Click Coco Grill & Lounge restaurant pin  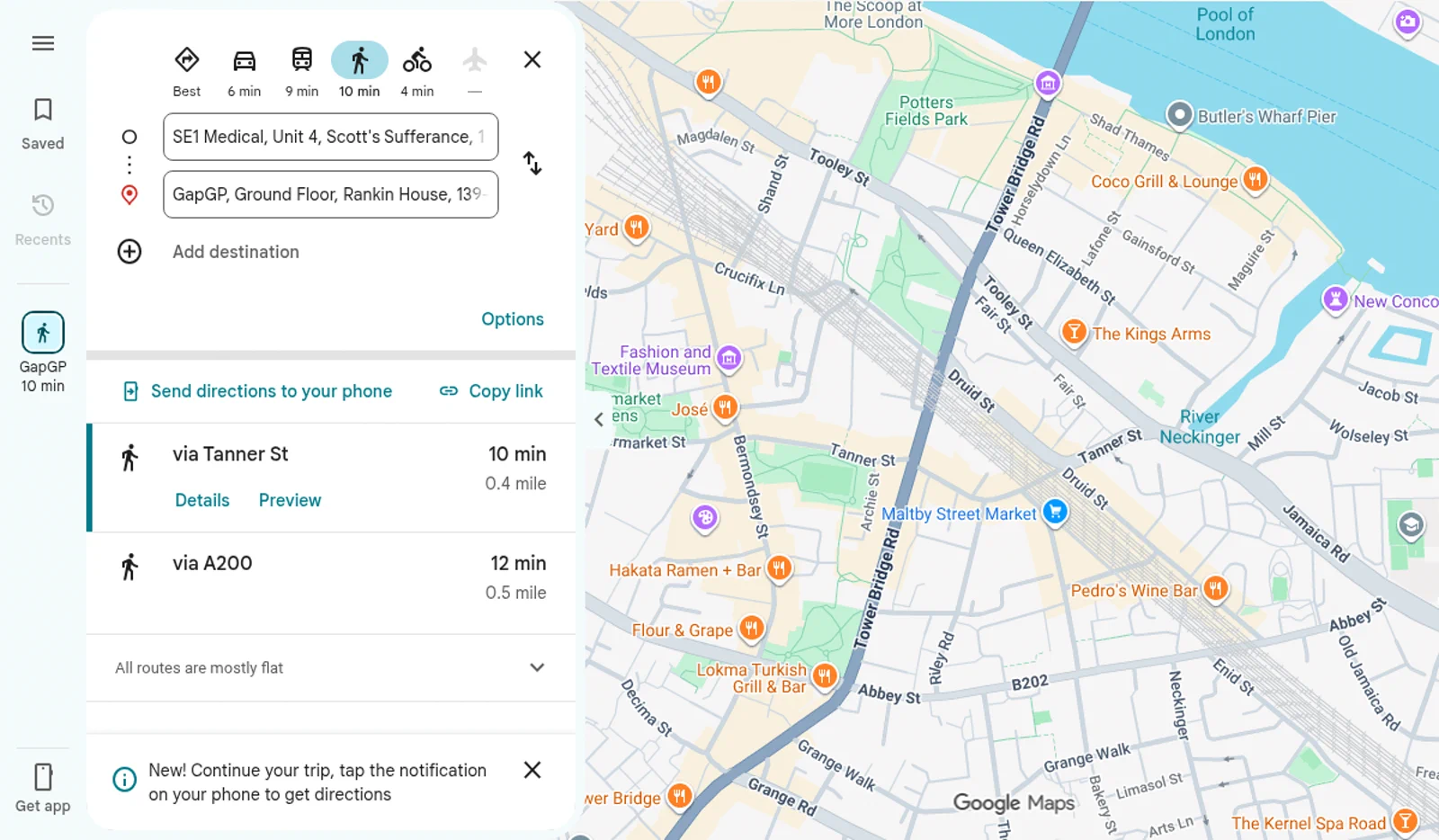[1256, 178]
